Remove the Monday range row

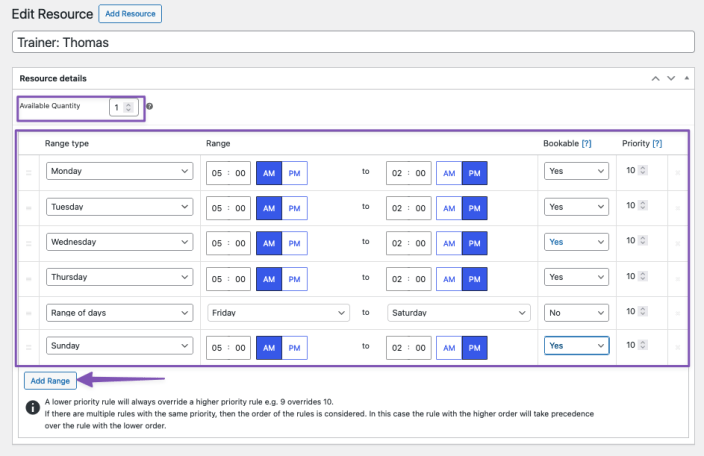678,173
